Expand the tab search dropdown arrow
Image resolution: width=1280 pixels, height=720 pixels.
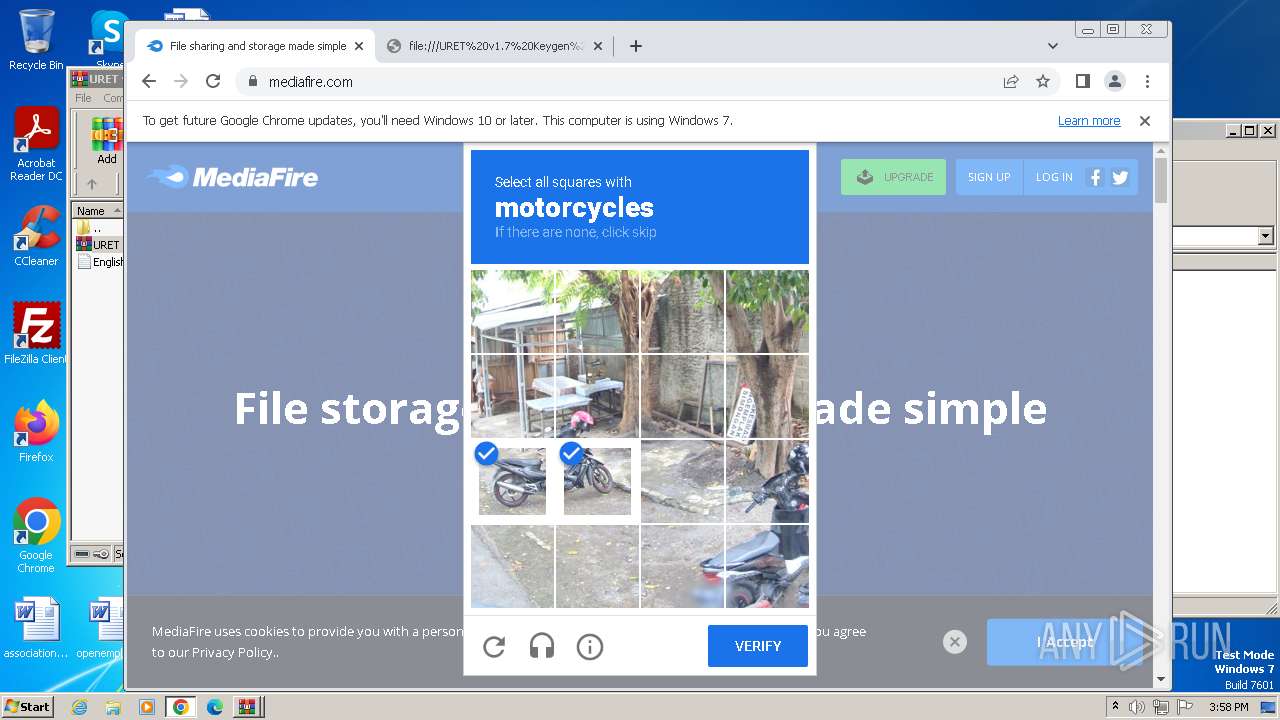pyautogui.click(x=1052, y=46)
